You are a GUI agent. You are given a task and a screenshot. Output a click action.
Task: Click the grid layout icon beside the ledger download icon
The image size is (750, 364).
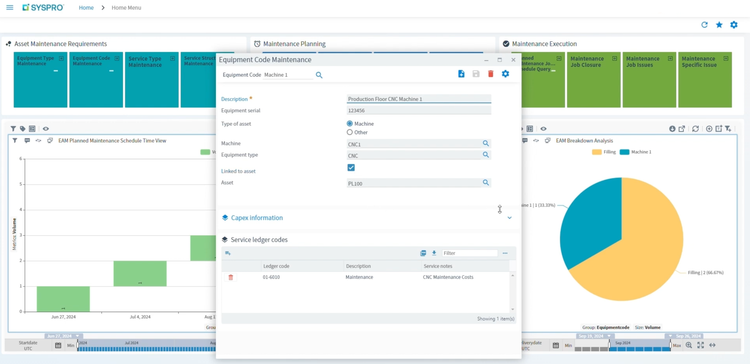click(423, 253)
